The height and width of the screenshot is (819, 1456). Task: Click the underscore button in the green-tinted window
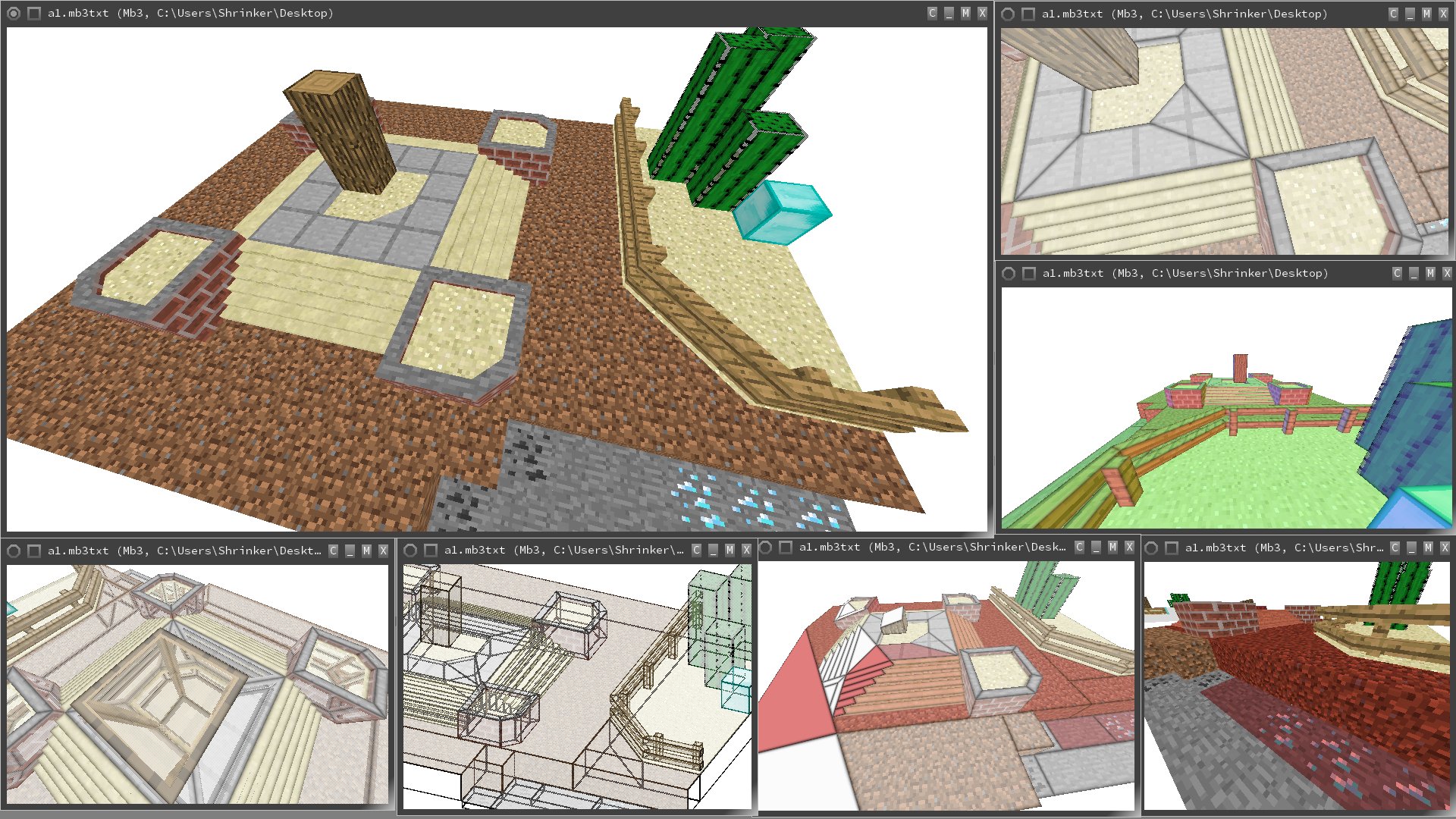pyautogui.click(x=1414, y=274)
